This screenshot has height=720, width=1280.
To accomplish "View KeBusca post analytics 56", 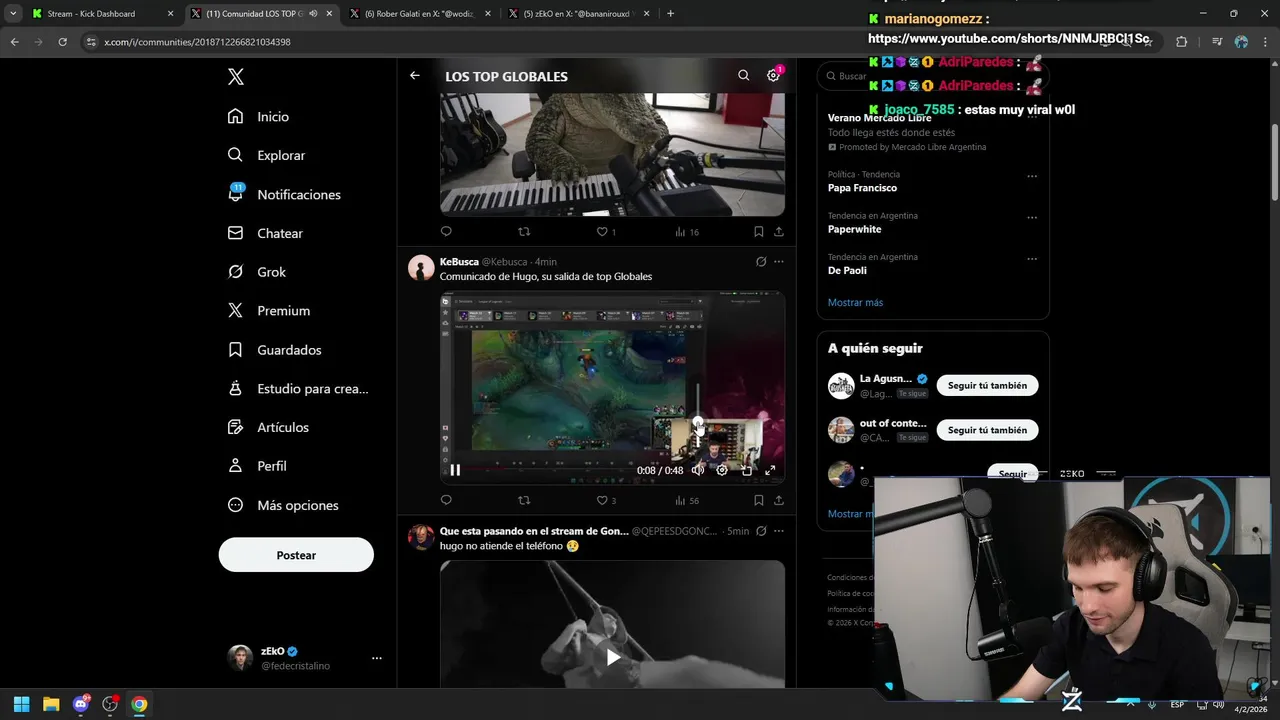I will 686,500.
